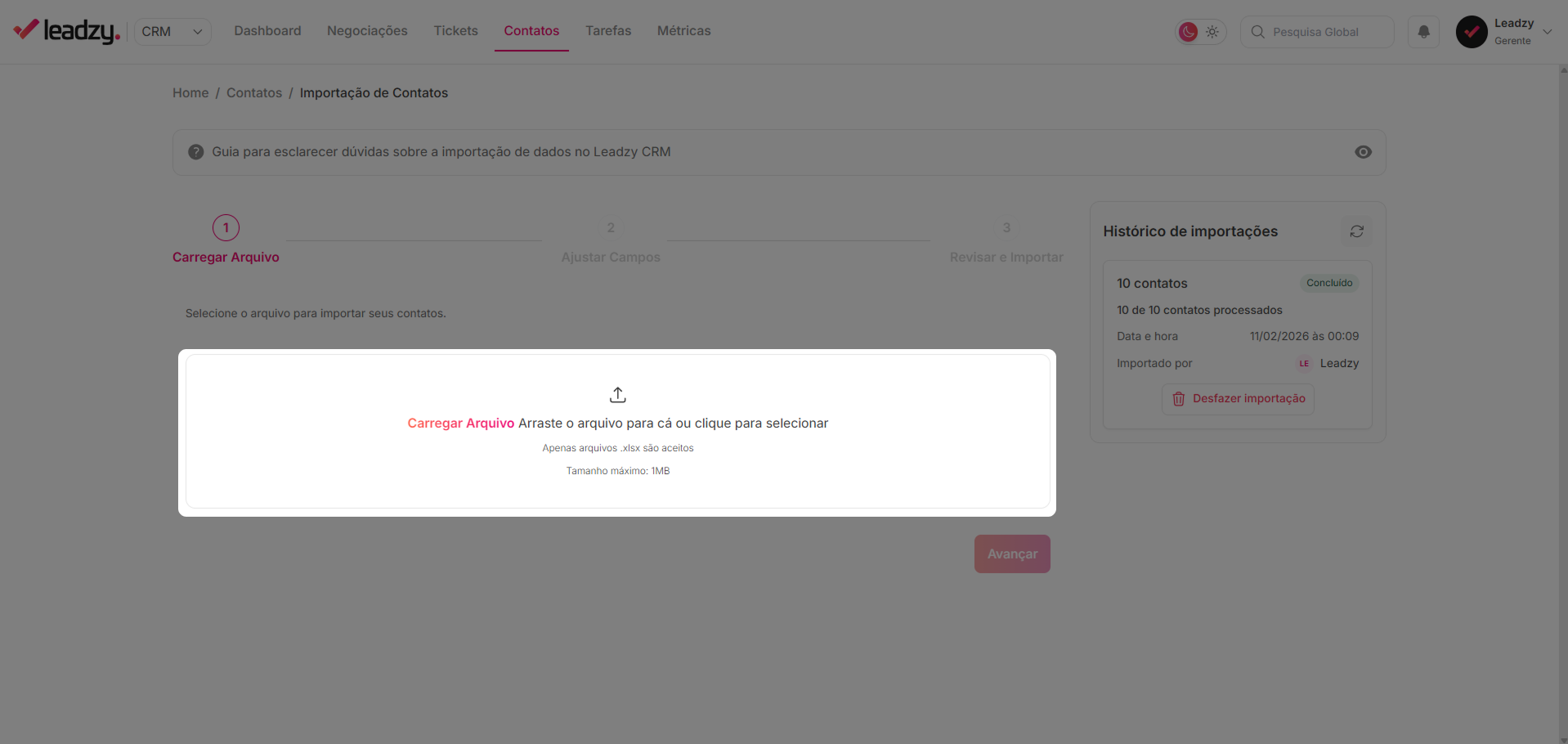Select the Contatos tab
The image size is (1568, 744).
click(531, 31)
